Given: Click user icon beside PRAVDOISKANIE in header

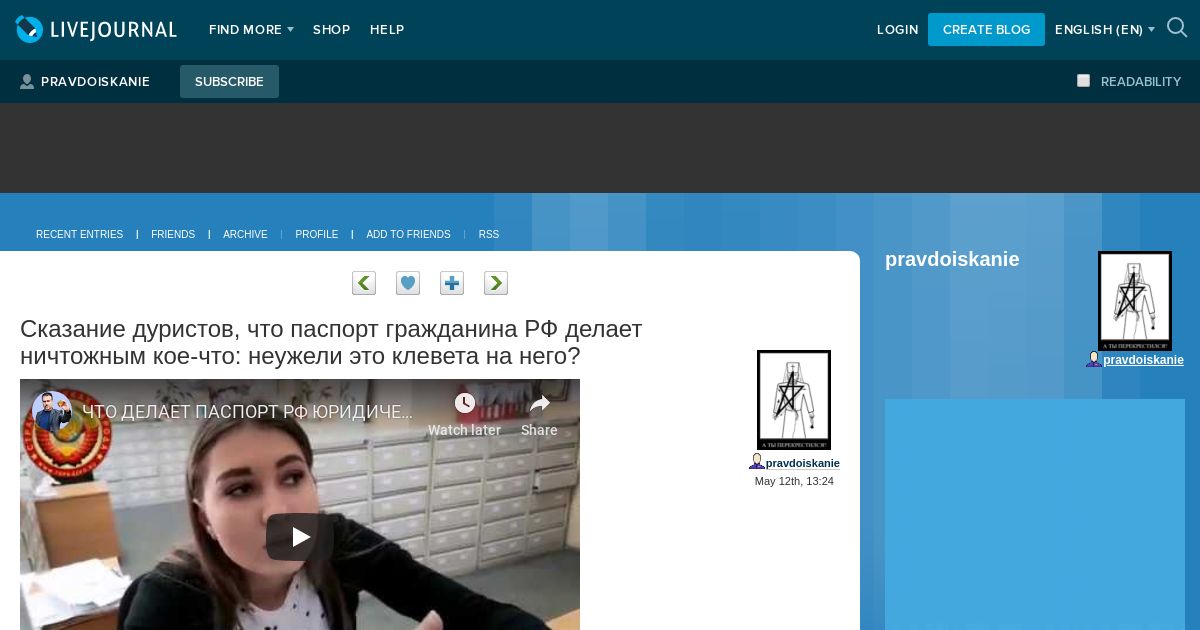Looking at the screenshot, I should tap(27, 82).
